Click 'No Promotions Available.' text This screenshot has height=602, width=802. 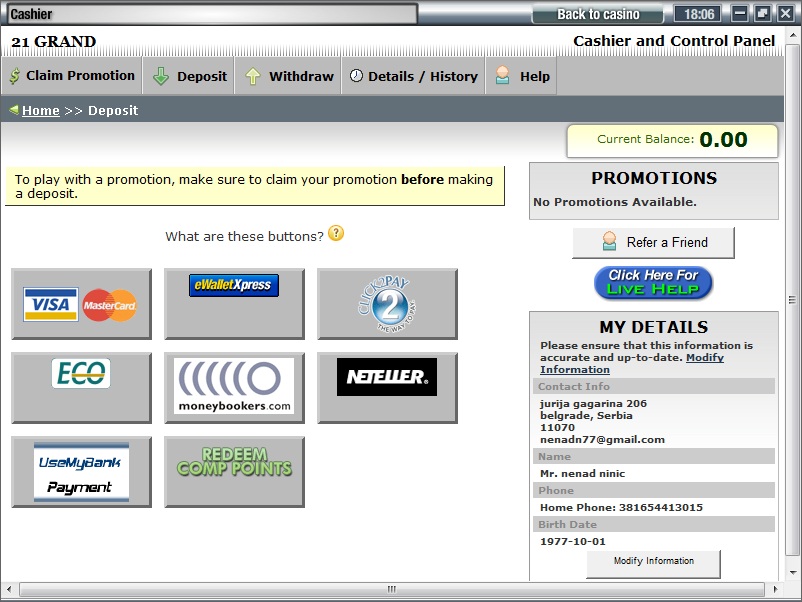click(615, 202)
